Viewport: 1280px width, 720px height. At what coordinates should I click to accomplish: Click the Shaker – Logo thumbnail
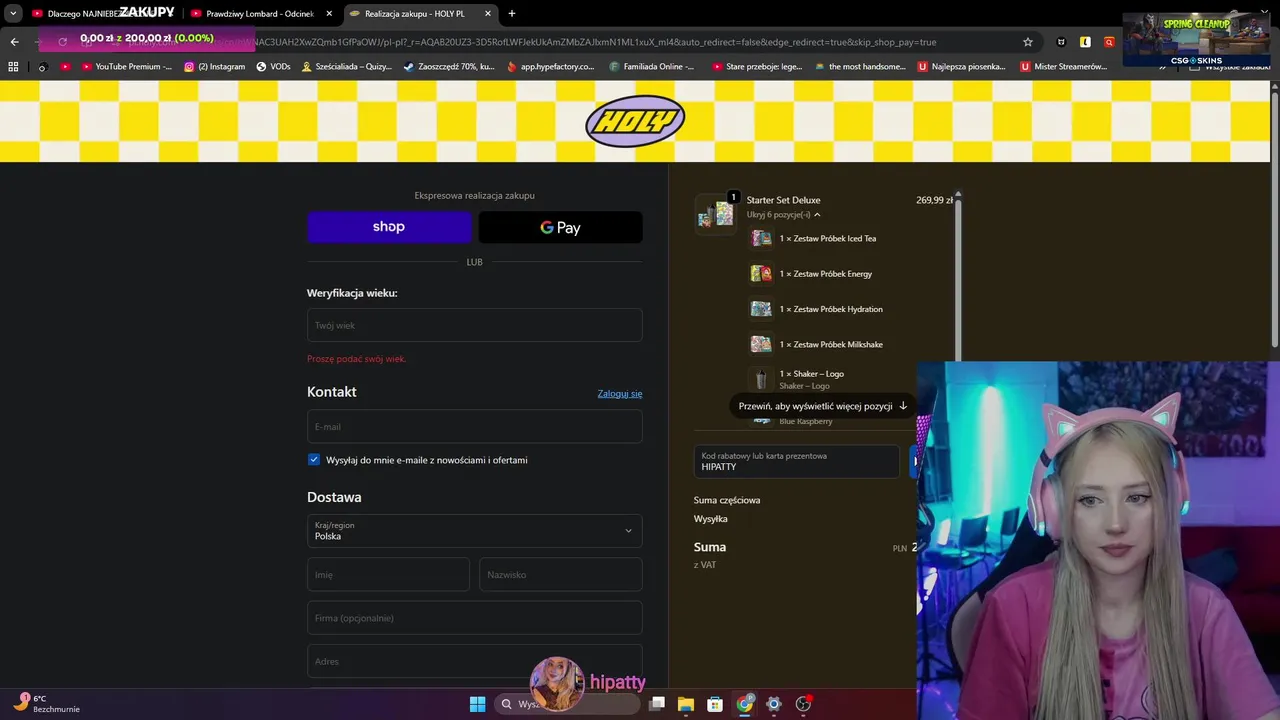point(762,379)
